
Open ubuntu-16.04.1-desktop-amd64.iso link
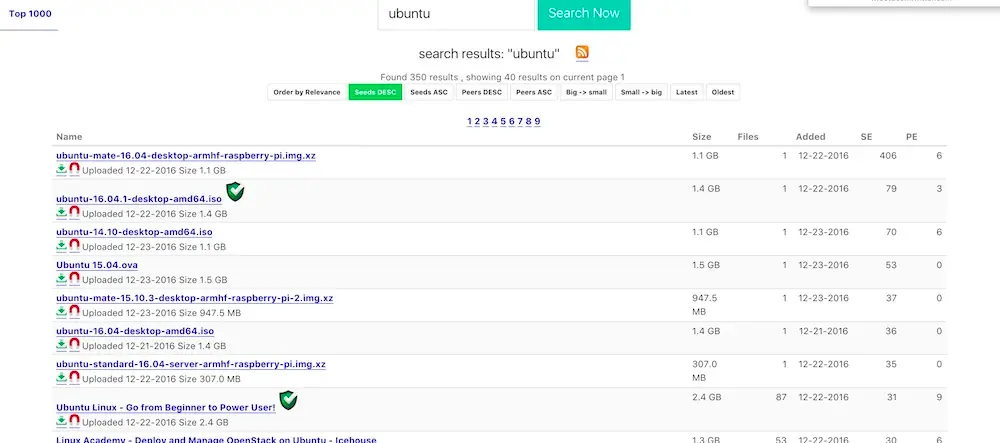tap(139, 199)
